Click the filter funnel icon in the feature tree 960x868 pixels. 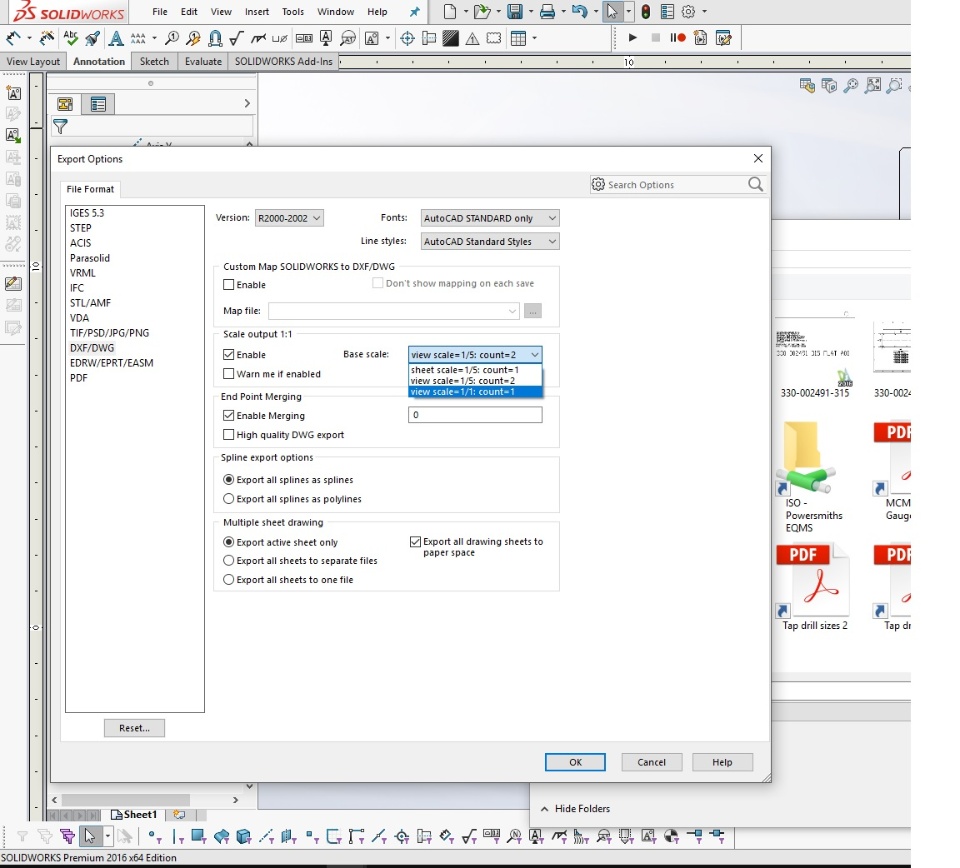pyautogui.click(x=60, y=126)
